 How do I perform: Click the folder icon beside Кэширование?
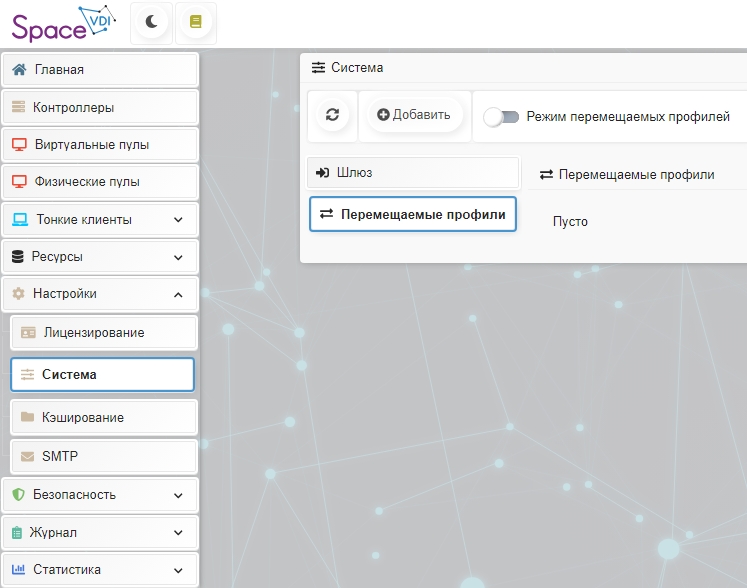28,417
